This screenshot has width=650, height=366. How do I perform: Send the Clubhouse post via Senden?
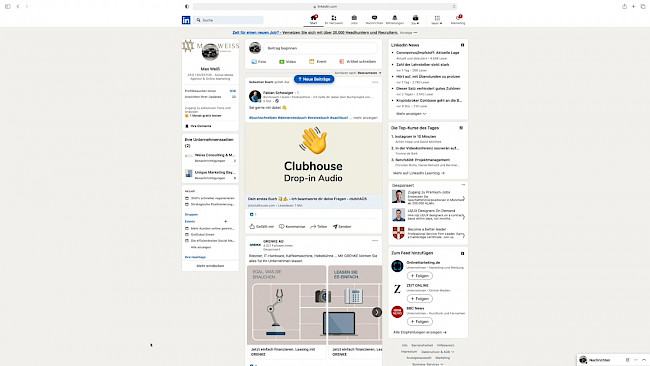(x=342, y=227)
